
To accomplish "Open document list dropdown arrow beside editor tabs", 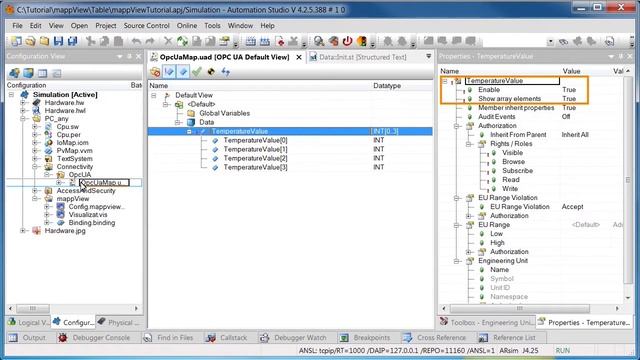I will point(429,56).
